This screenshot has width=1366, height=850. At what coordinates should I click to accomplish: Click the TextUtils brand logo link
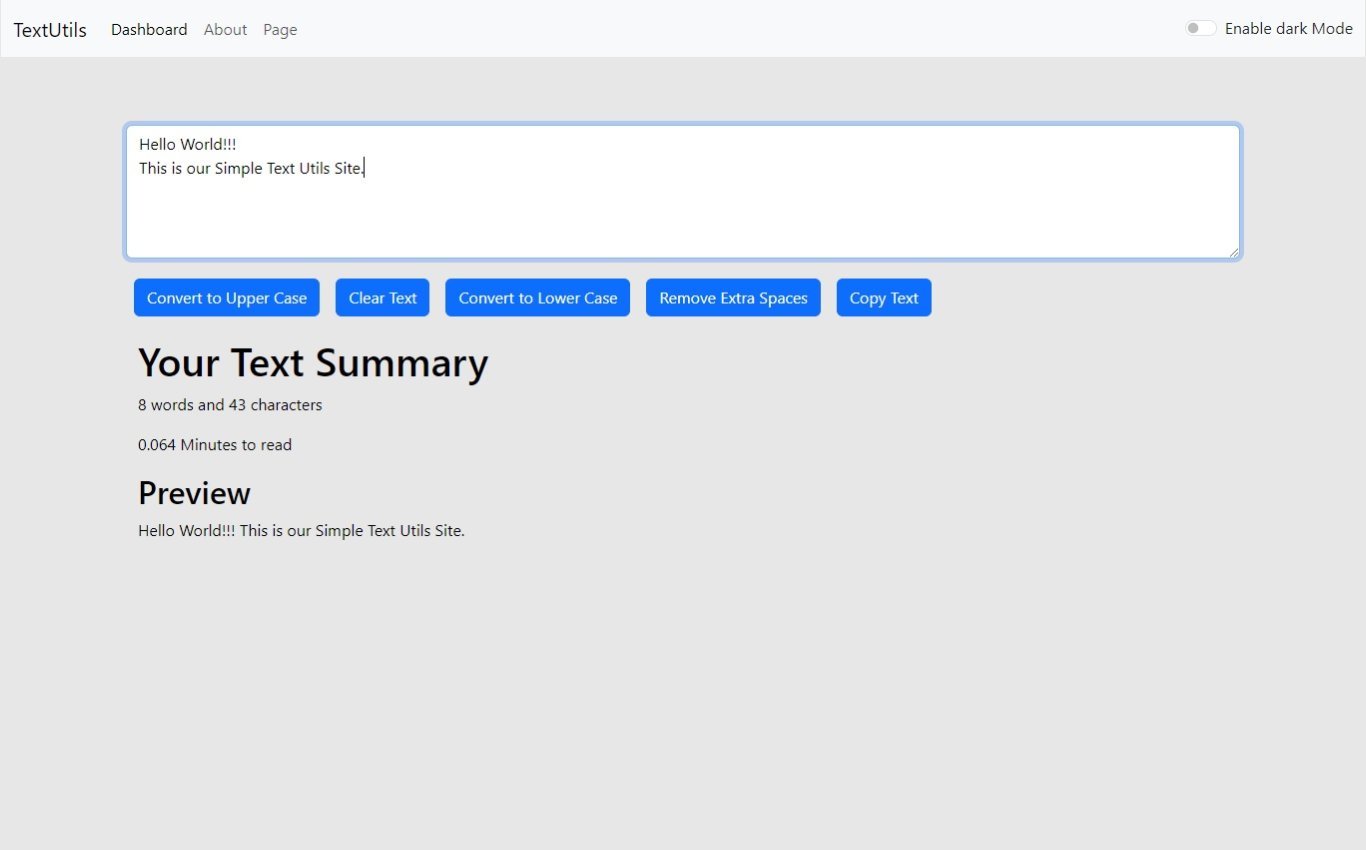(x=50, y=30)
